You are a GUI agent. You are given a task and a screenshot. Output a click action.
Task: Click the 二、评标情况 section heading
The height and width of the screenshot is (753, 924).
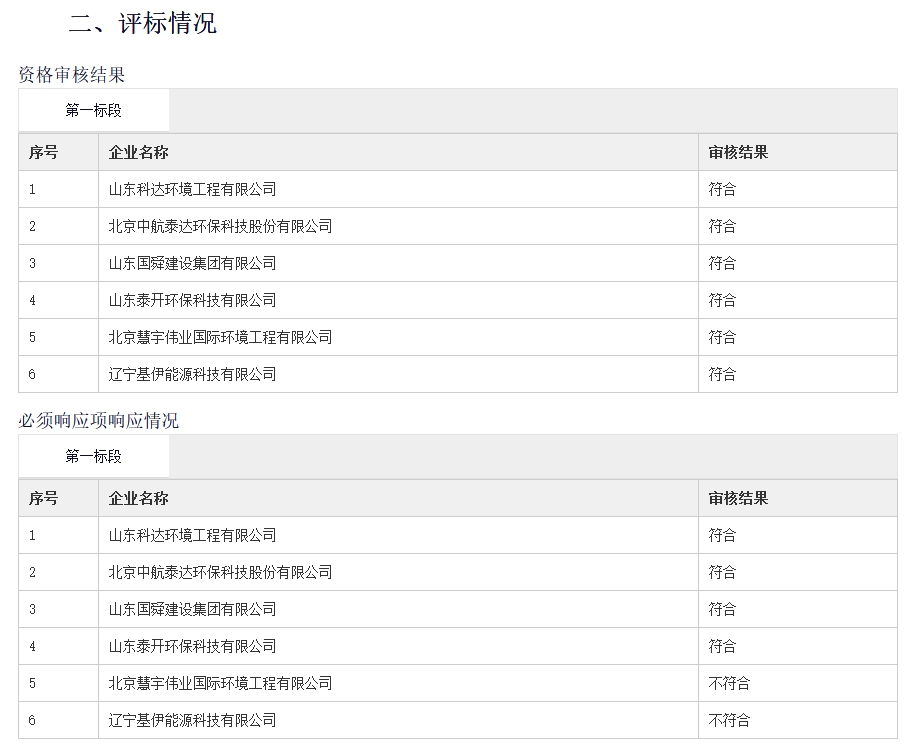coord(143,23)
